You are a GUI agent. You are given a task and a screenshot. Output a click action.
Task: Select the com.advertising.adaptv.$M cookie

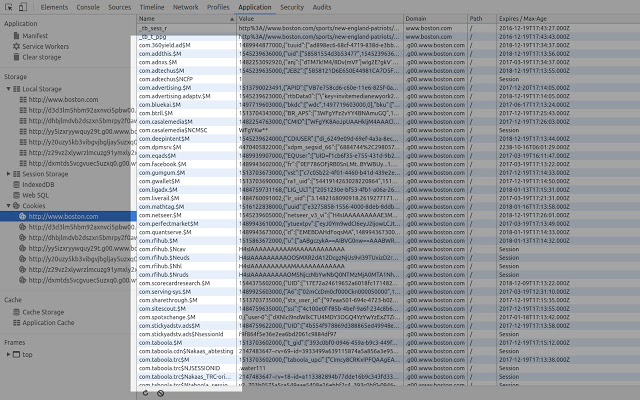click(x=174, y=96)
